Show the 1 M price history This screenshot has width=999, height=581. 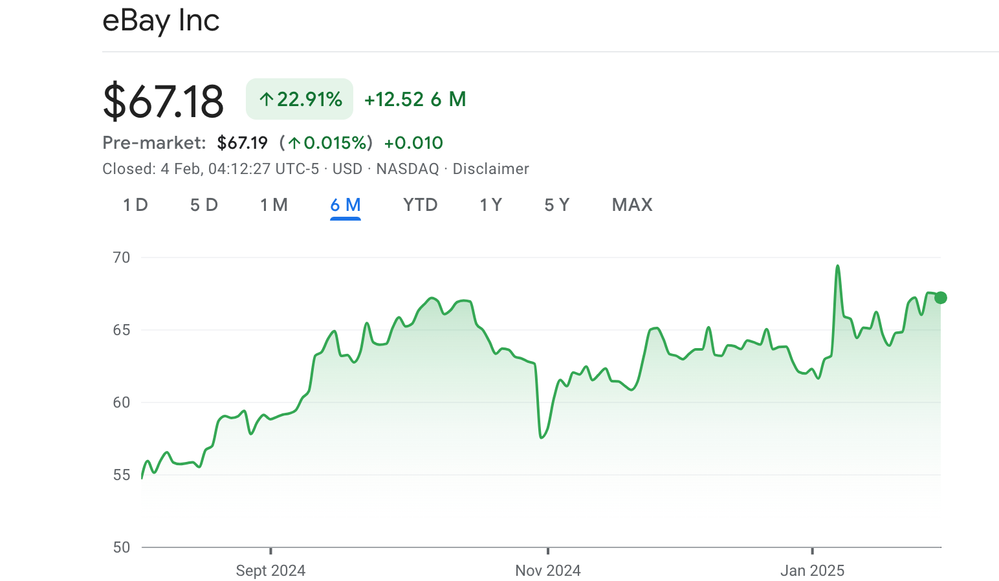pyautogui.click(x=274, y=205)
